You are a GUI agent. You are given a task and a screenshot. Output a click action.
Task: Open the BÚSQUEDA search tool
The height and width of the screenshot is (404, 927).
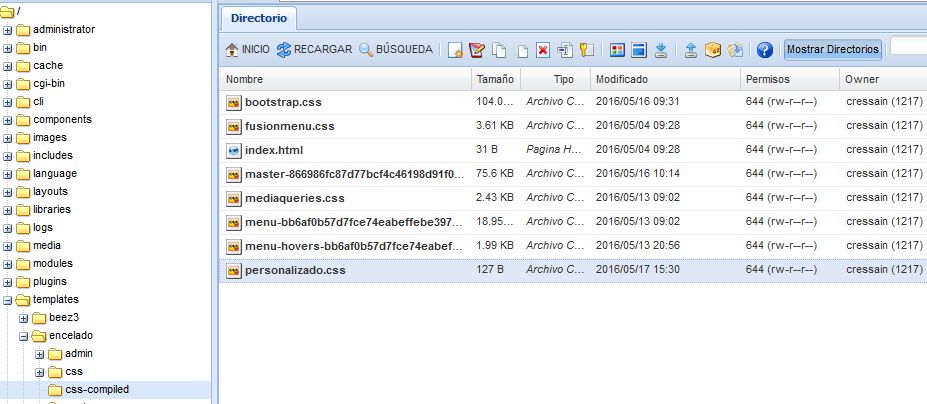pos(396,50)
